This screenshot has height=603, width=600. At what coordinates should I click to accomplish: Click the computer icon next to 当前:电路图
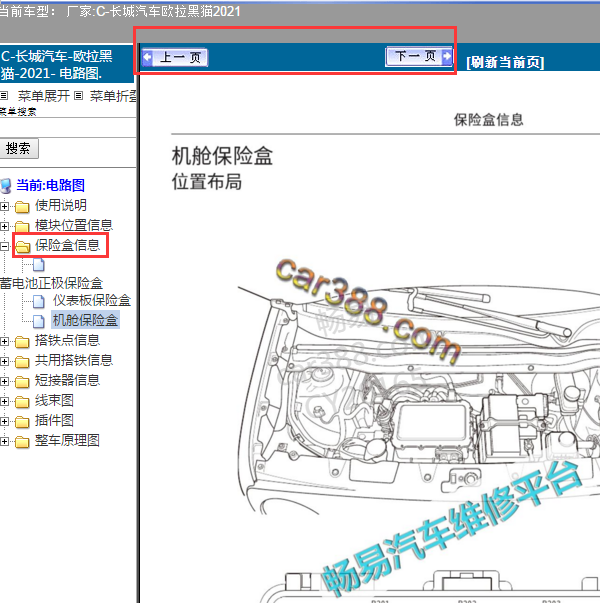tap(6, 186)
